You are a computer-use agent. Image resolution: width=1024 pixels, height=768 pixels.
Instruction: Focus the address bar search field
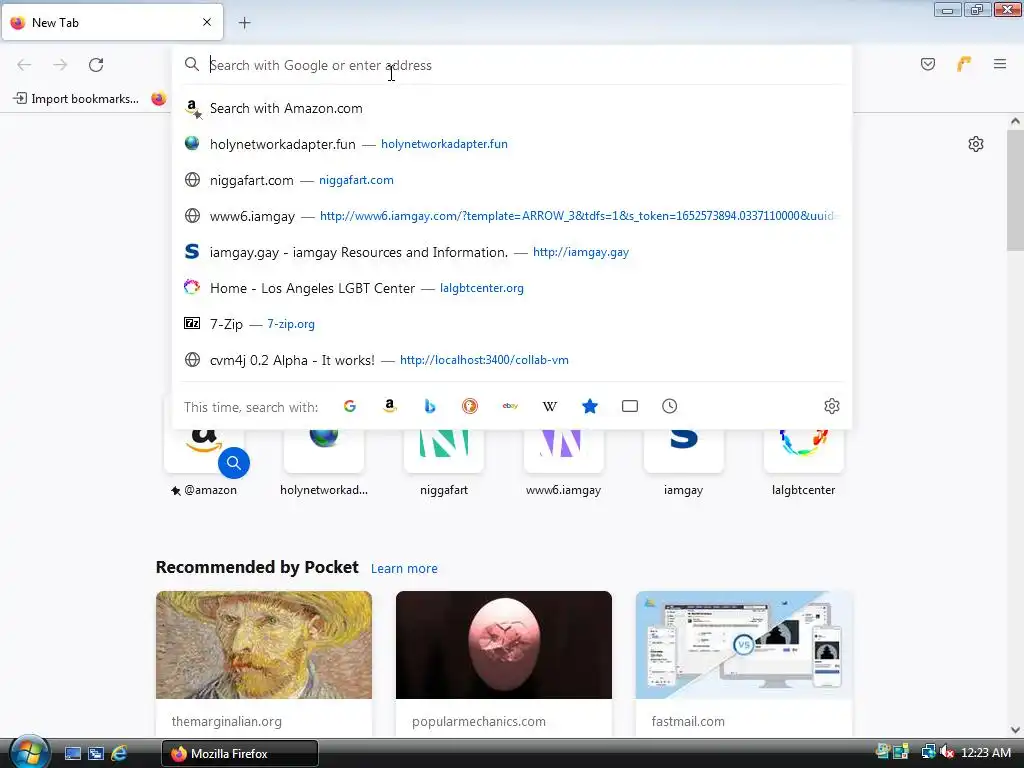click(512, 65)
